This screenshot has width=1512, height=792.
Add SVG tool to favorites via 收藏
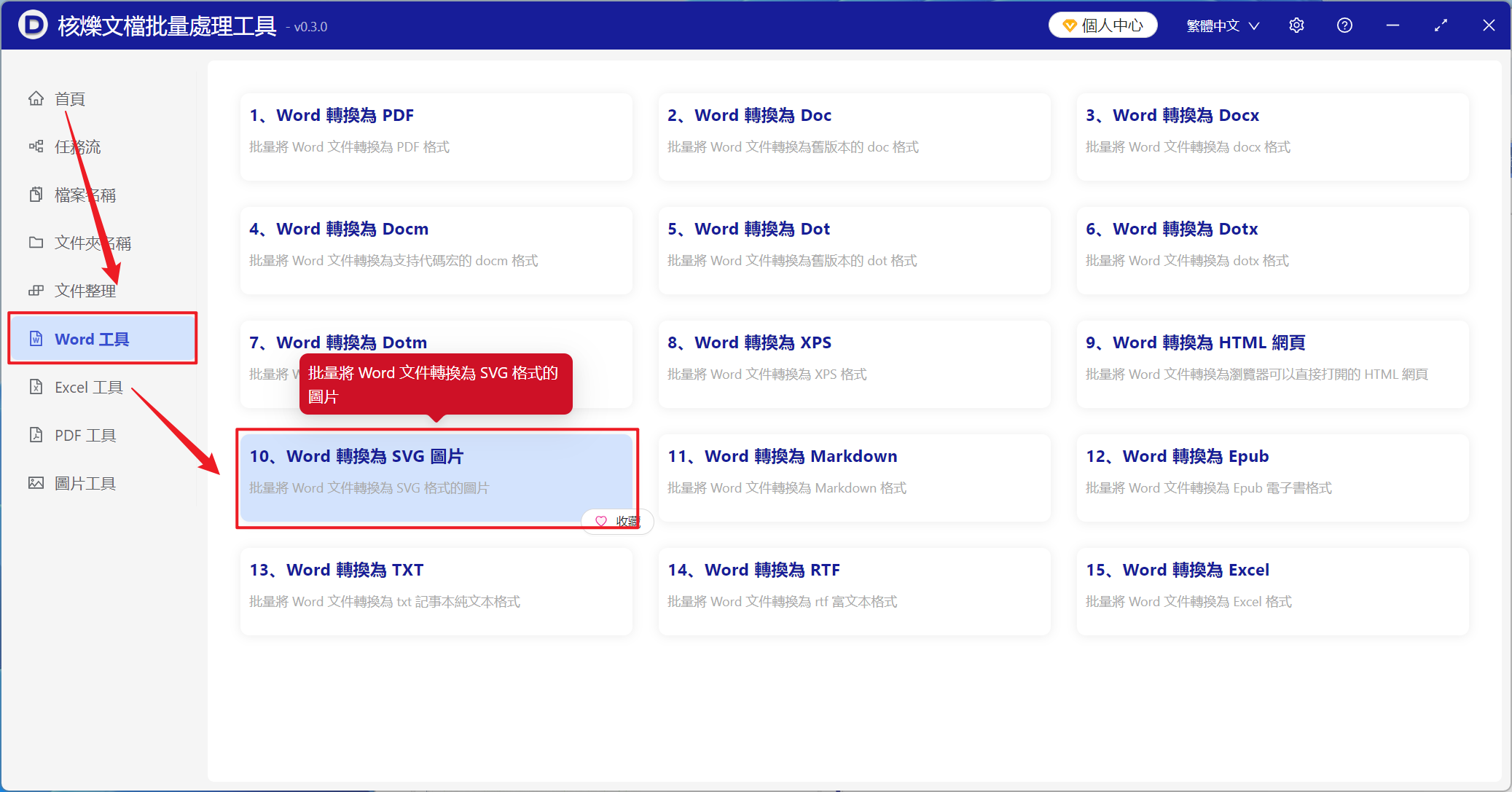(x=617, y=521)
